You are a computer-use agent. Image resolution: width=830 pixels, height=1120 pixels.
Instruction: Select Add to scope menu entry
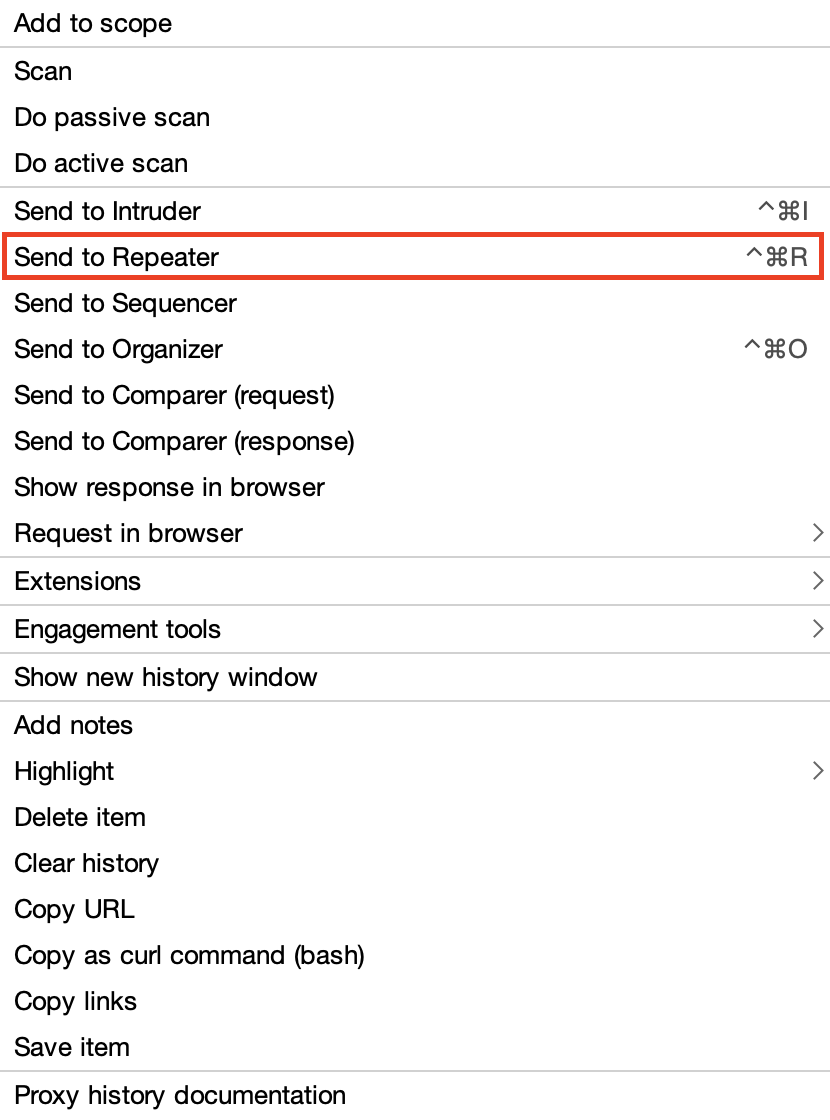coord(93,24)
